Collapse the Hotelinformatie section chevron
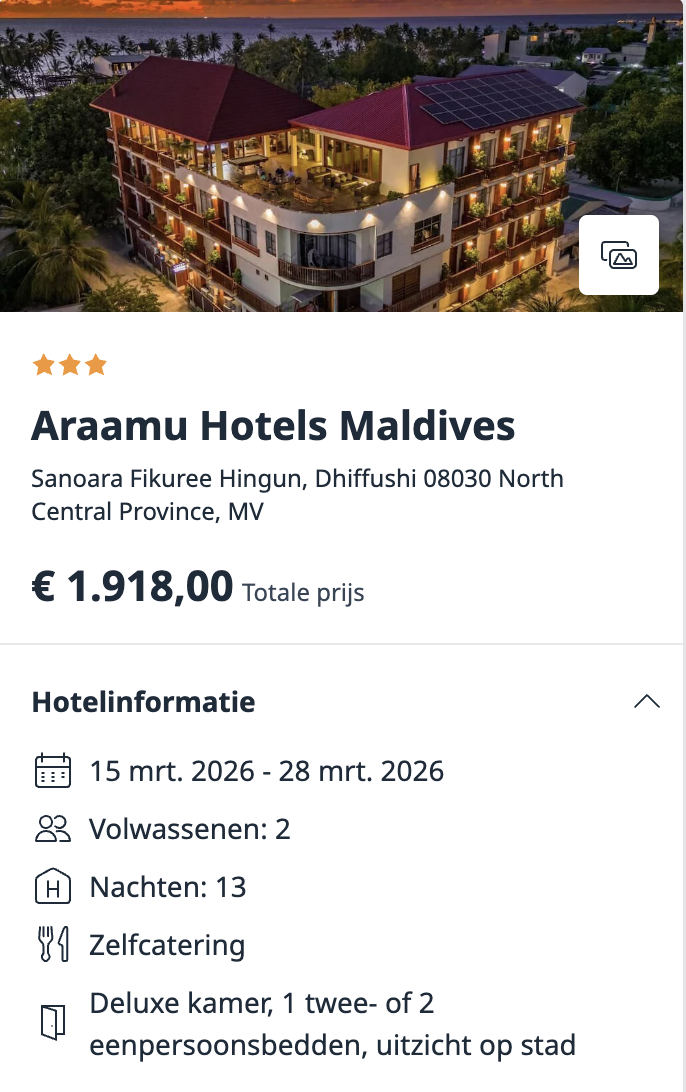The image size is (686, 1092). tap(647, 701)
